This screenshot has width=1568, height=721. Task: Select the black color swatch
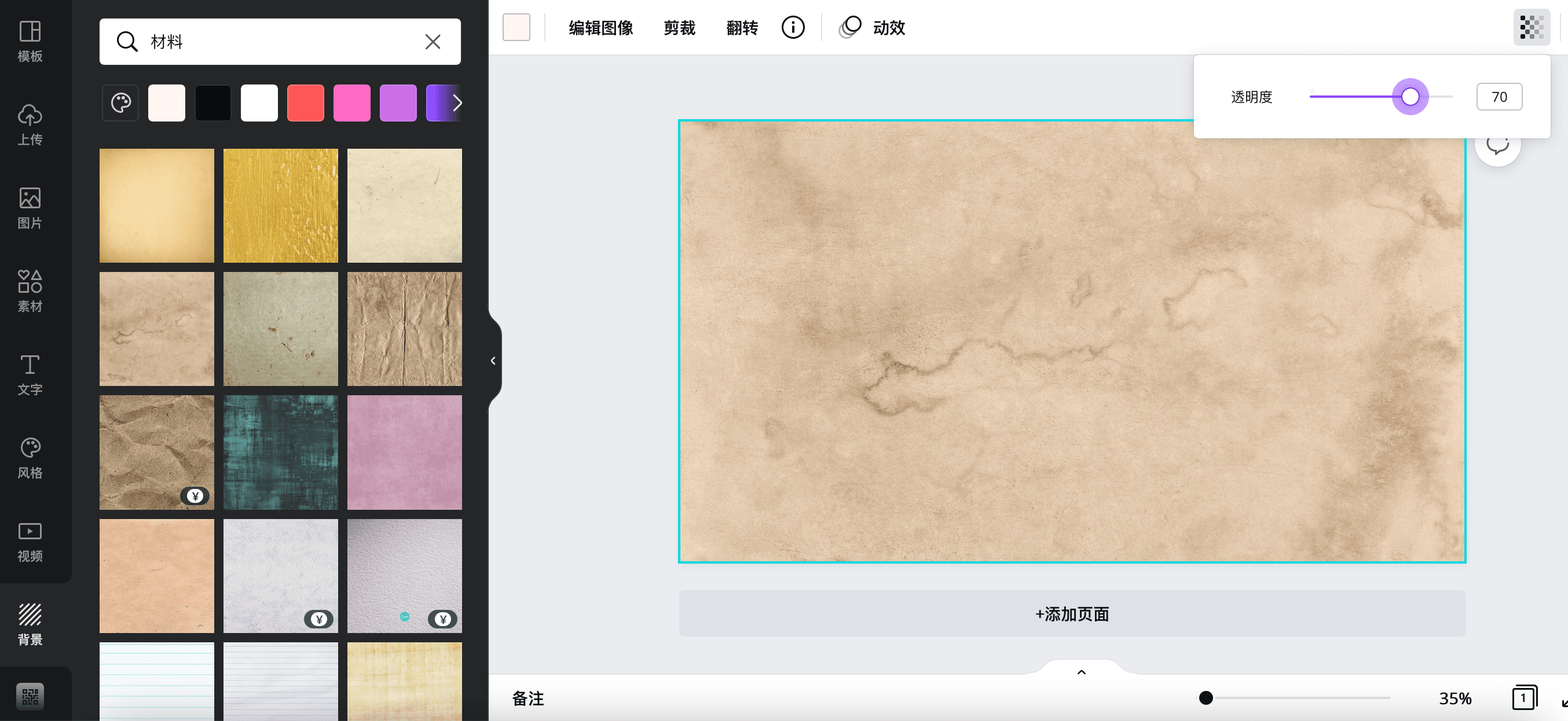click(213, 103)
